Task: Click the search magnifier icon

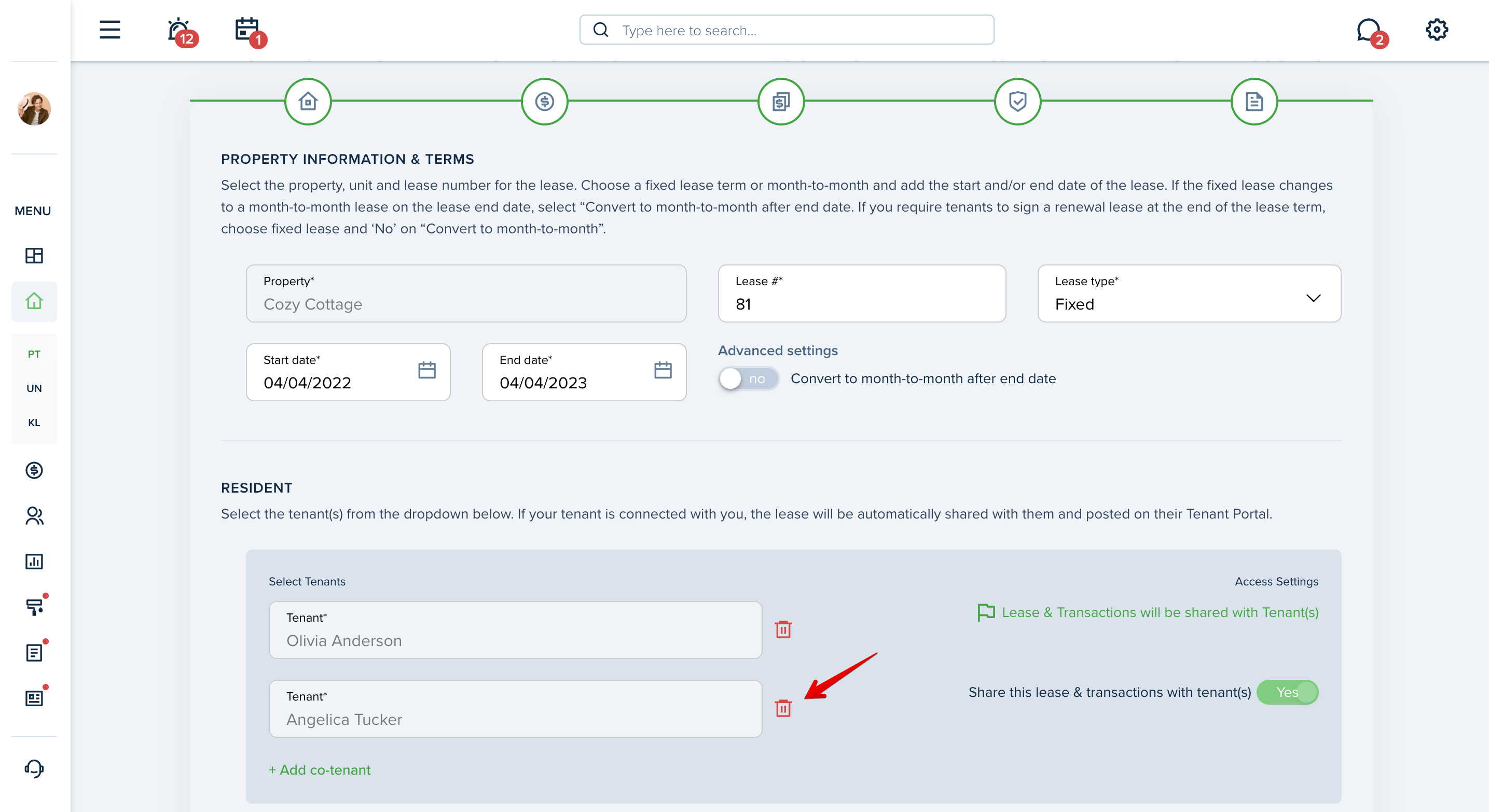Action: [x=601, y=30]
